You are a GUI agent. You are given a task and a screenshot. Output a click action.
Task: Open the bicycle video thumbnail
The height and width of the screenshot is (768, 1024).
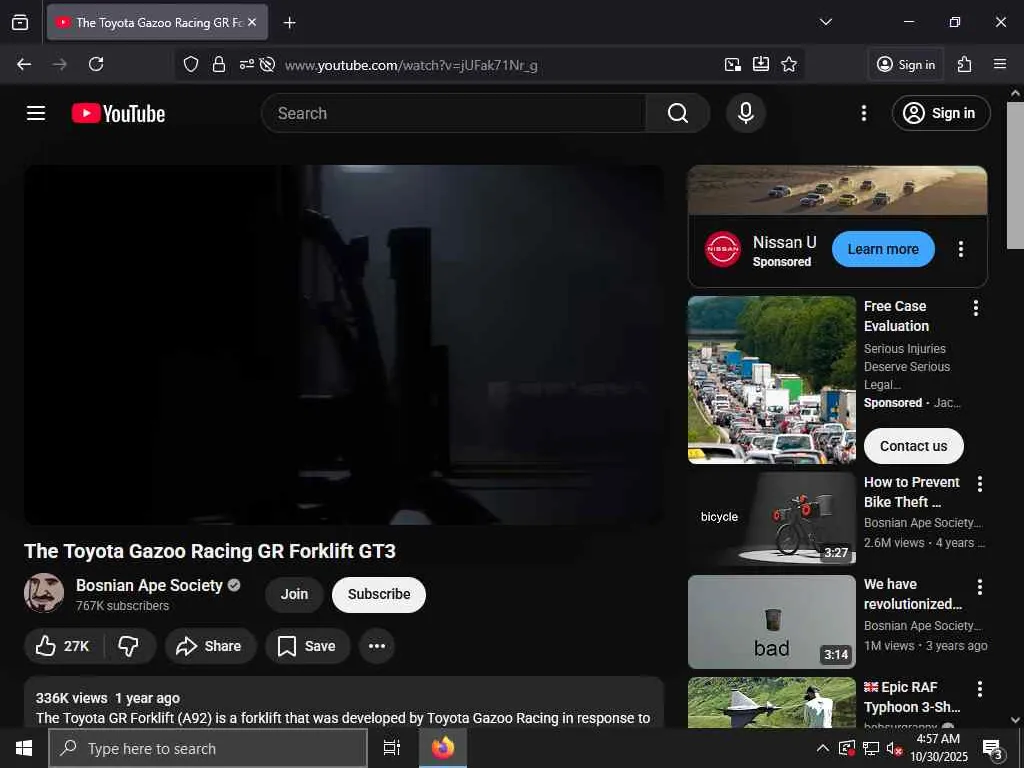pyautogui.click(x=771, y=519)
